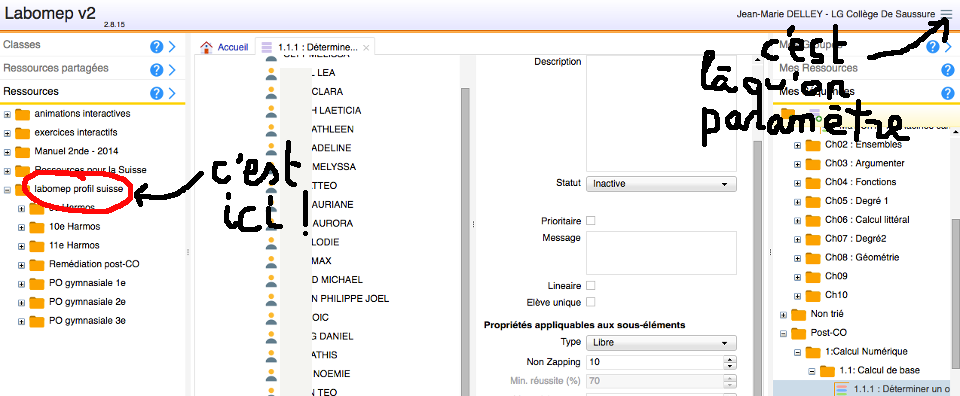Close the 1.1.1 Déterminer tab

click(366, 48)
